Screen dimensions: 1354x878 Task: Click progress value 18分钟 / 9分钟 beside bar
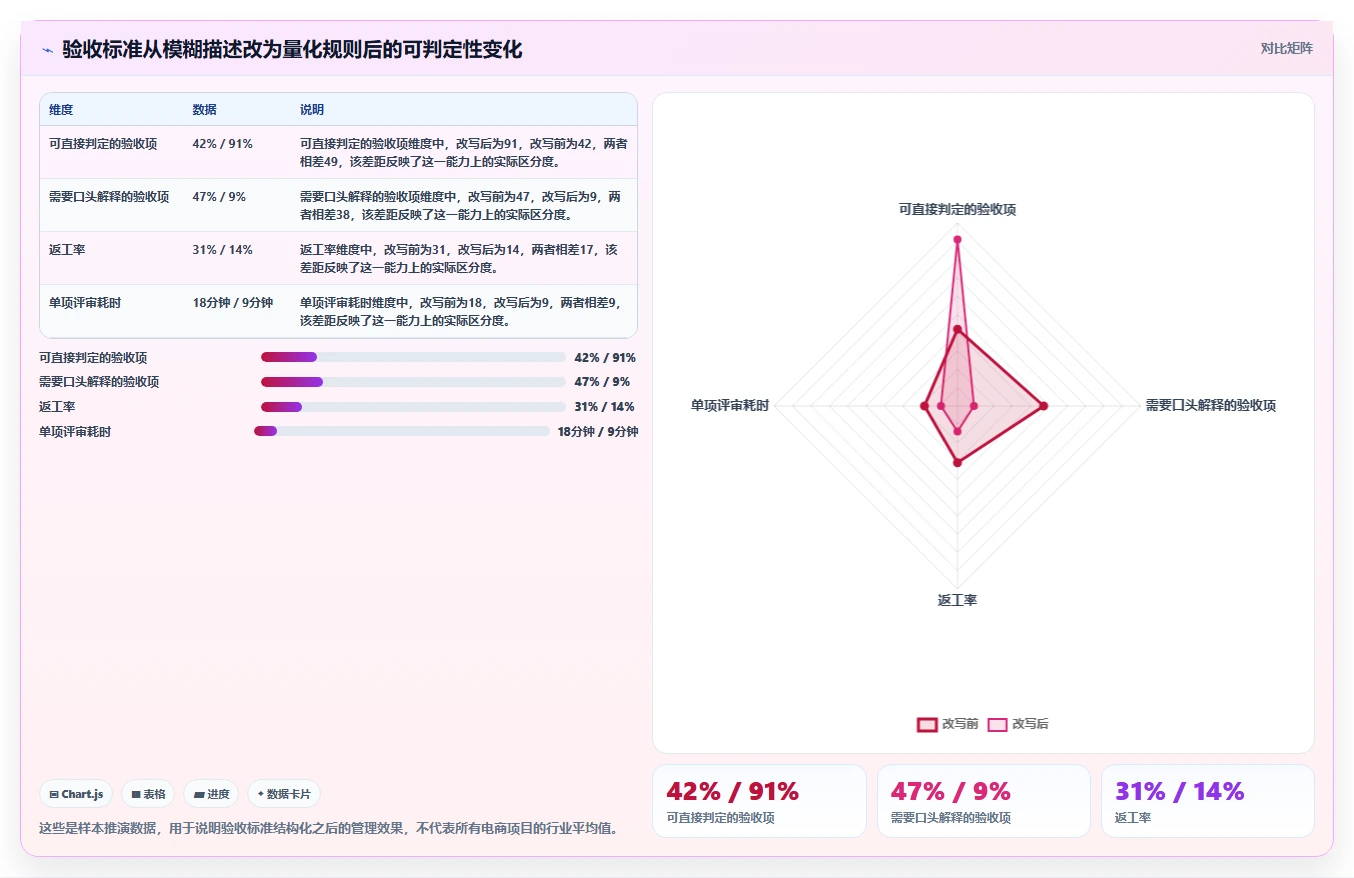click(x=598, y=432)
